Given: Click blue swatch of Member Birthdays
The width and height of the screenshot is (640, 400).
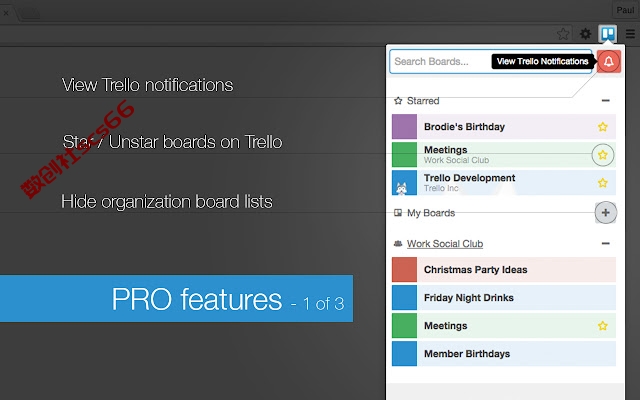Looking at the screenshot, I should pos(404,353).
